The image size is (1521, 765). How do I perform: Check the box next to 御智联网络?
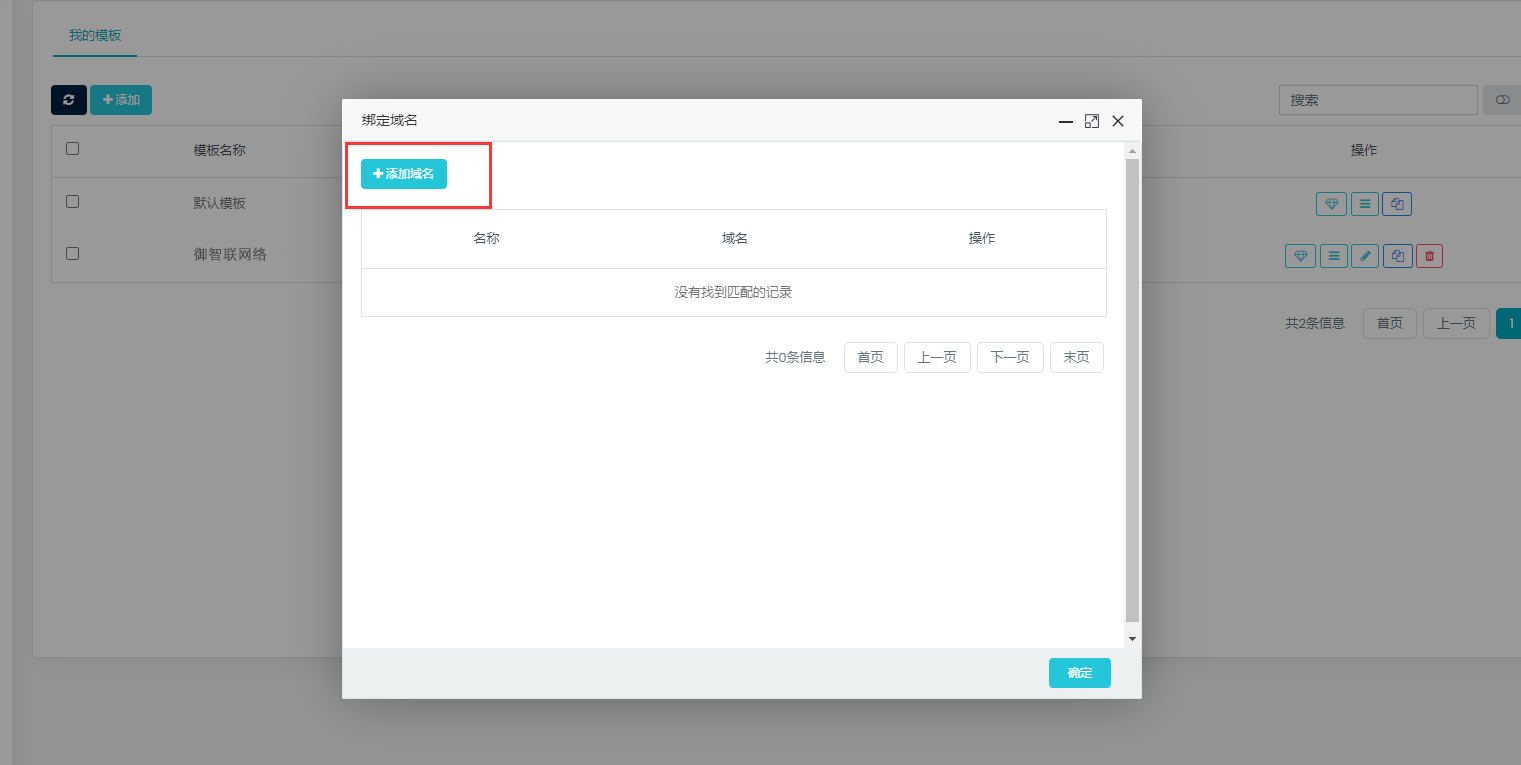click(x=72, y=253)
